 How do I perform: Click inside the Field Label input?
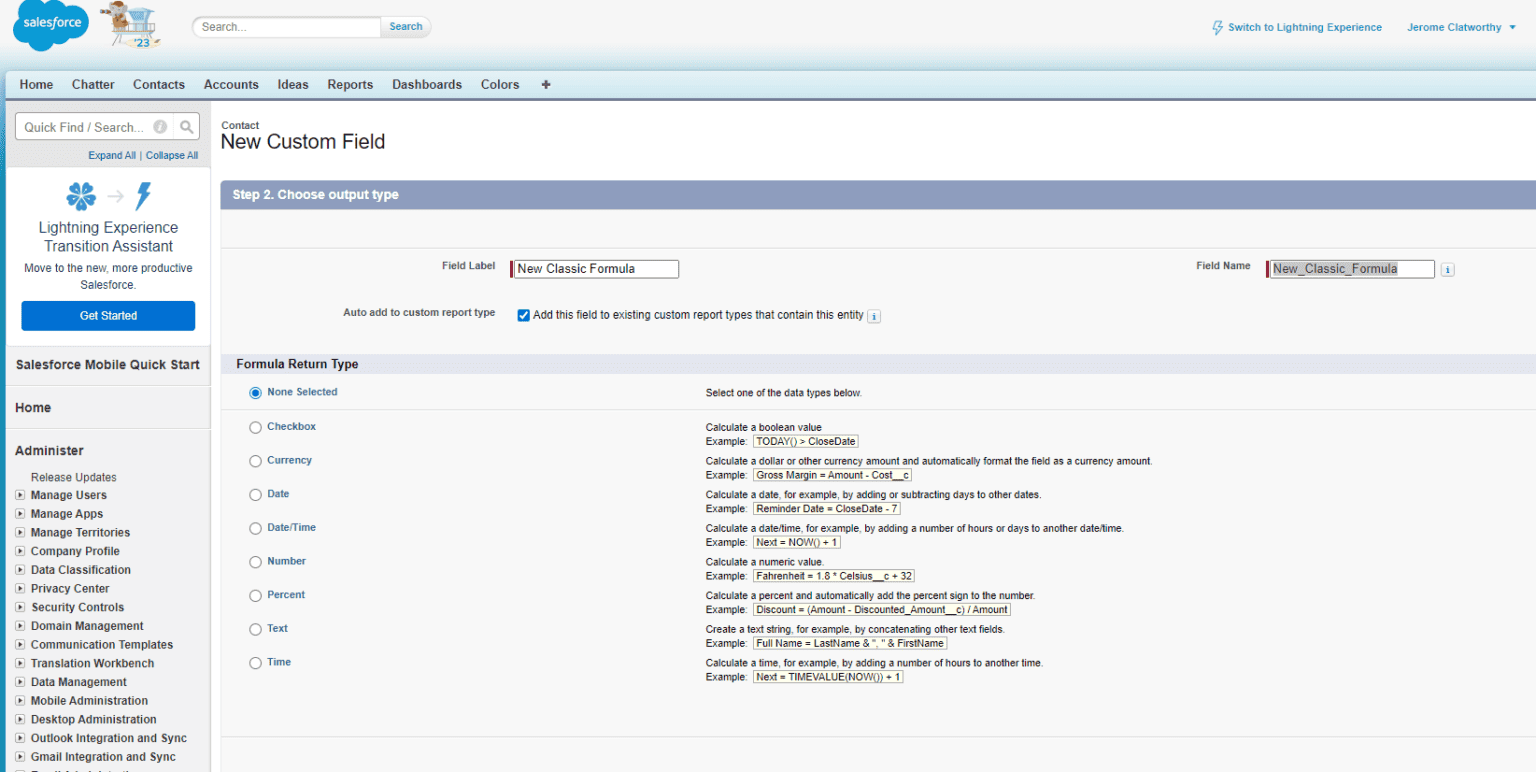click(594, 268)
